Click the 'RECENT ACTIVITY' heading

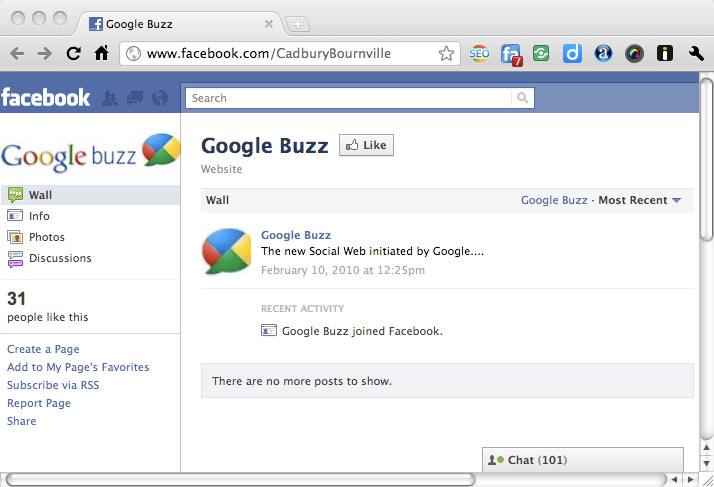[302, 308]
